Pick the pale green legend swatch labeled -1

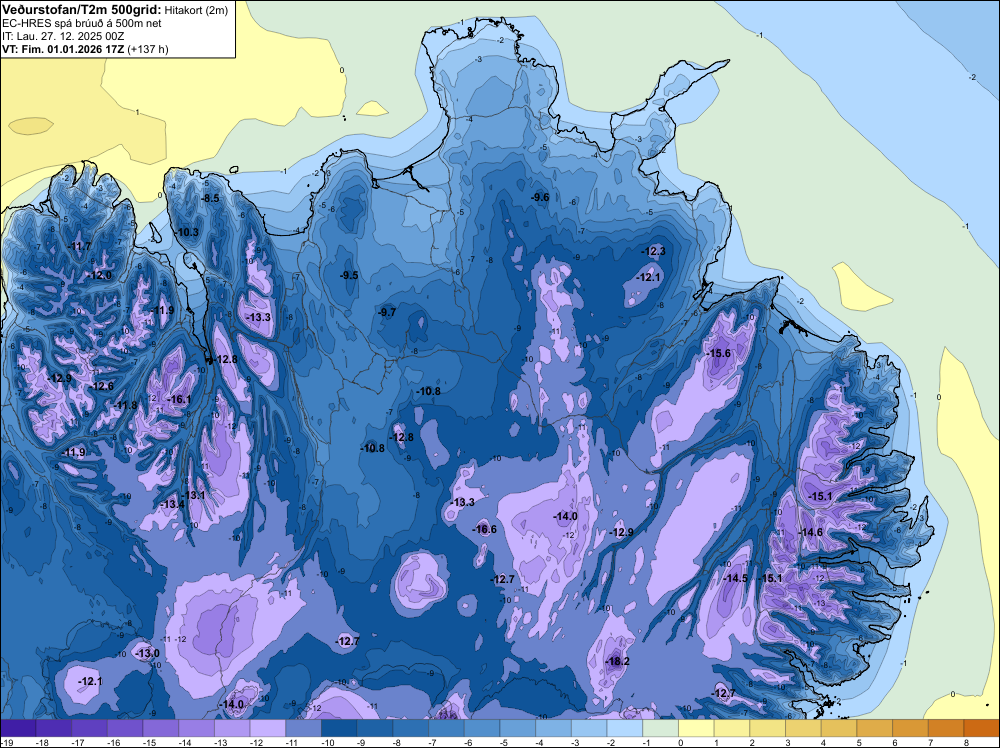coord(661,728)
